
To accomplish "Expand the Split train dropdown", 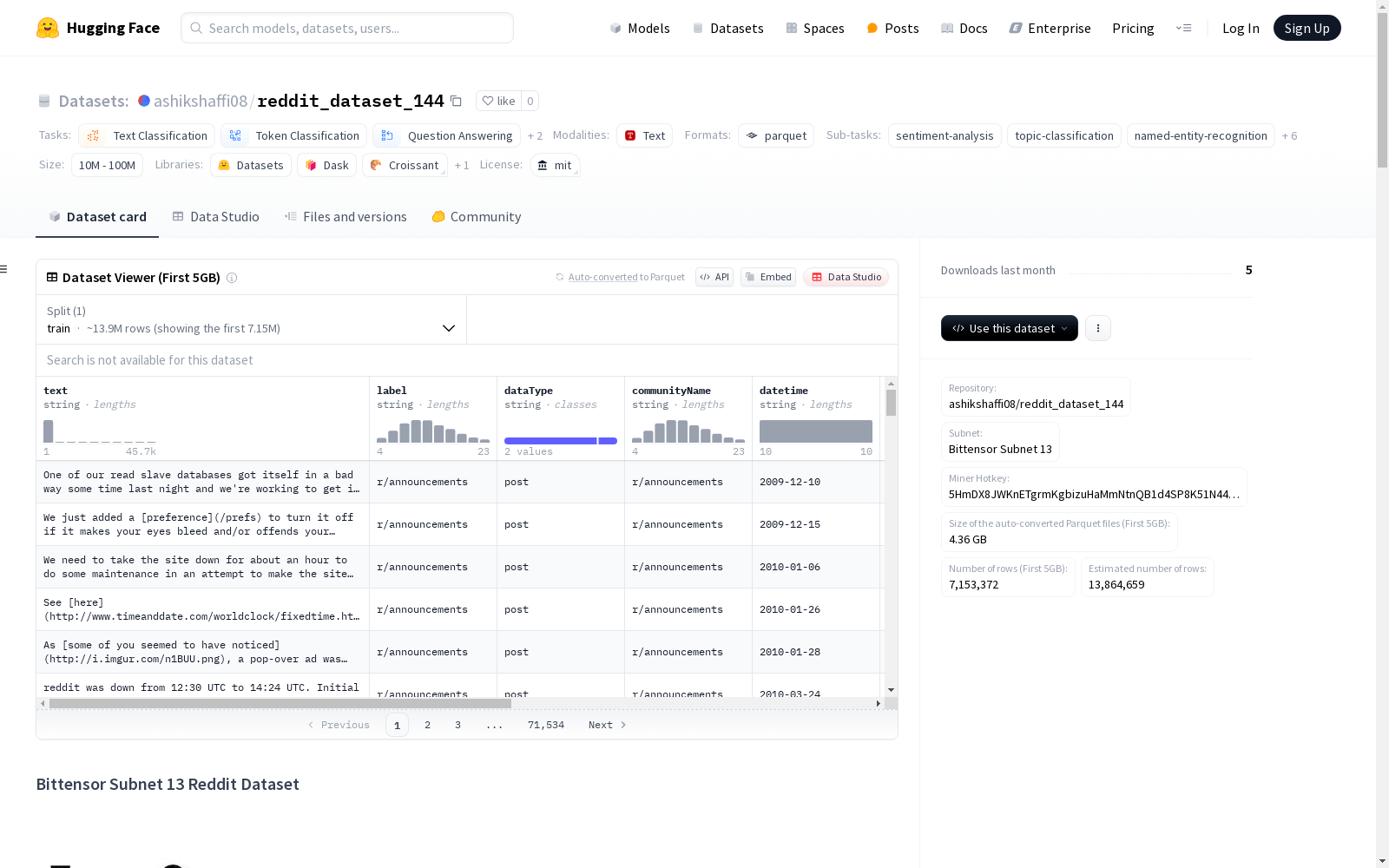I will (x=251, y=319).
